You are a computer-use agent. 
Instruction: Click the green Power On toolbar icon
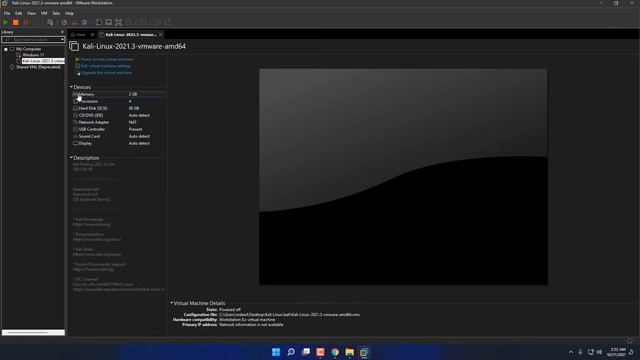(6, 22)
